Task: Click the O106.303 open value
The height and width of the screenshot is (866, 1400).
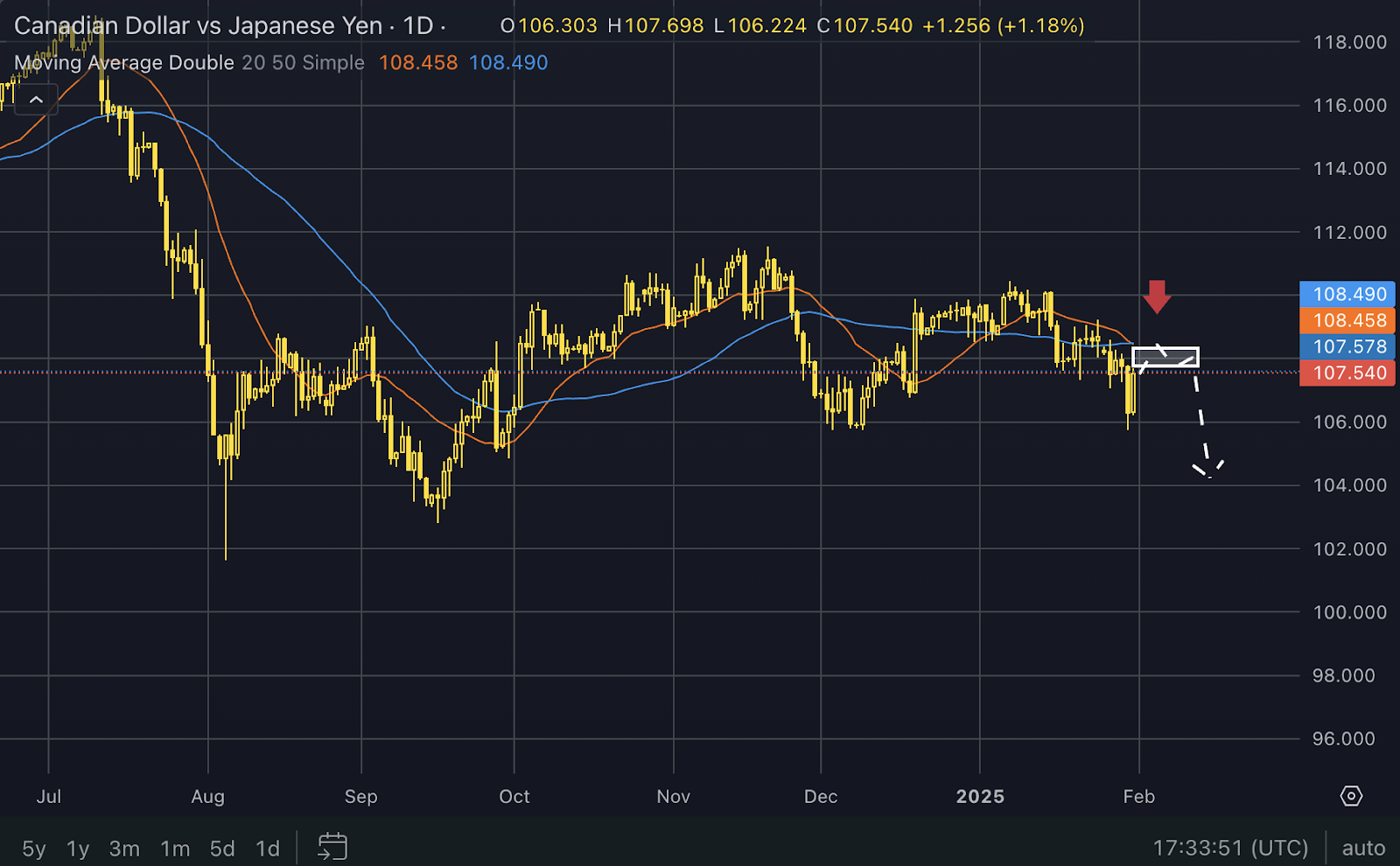Action: pos(549,25)
